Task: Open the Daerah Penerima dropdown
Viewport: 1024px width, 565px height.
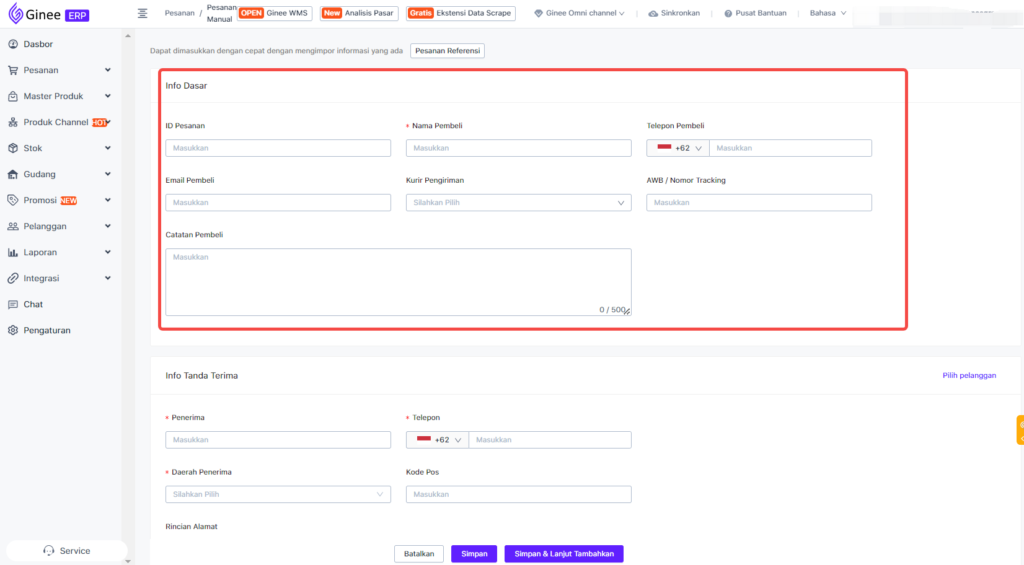Action: tap(278, 494)
